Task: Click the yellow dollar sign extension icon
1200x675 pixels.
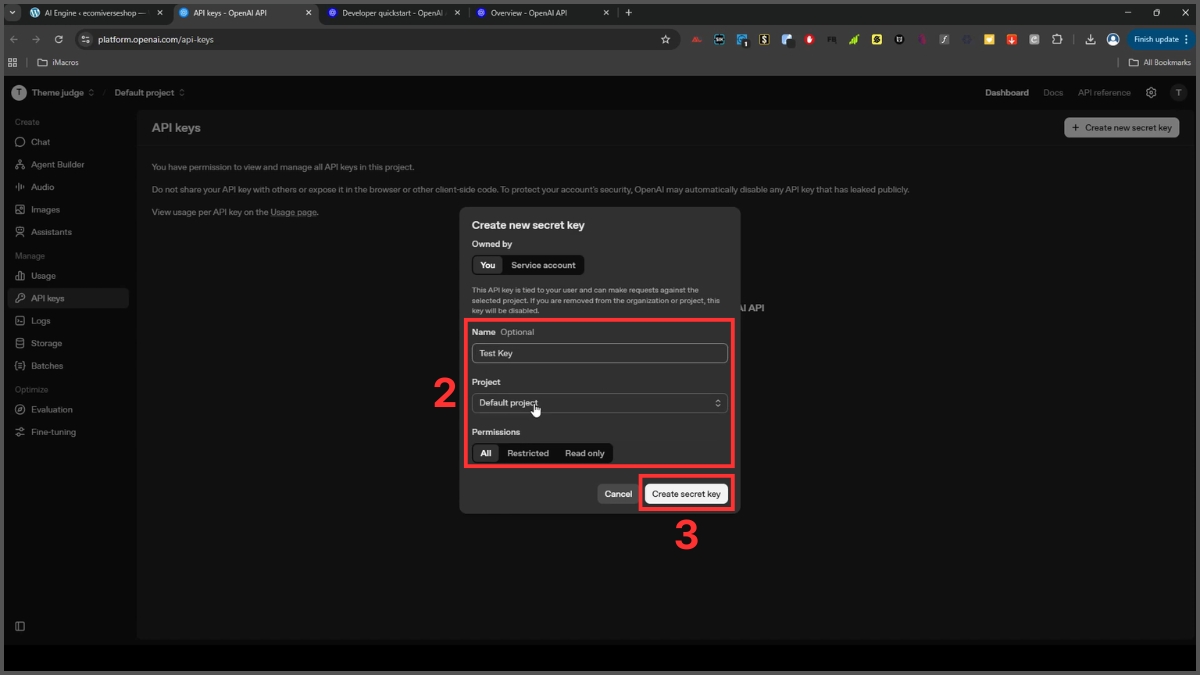Action: 764,39
